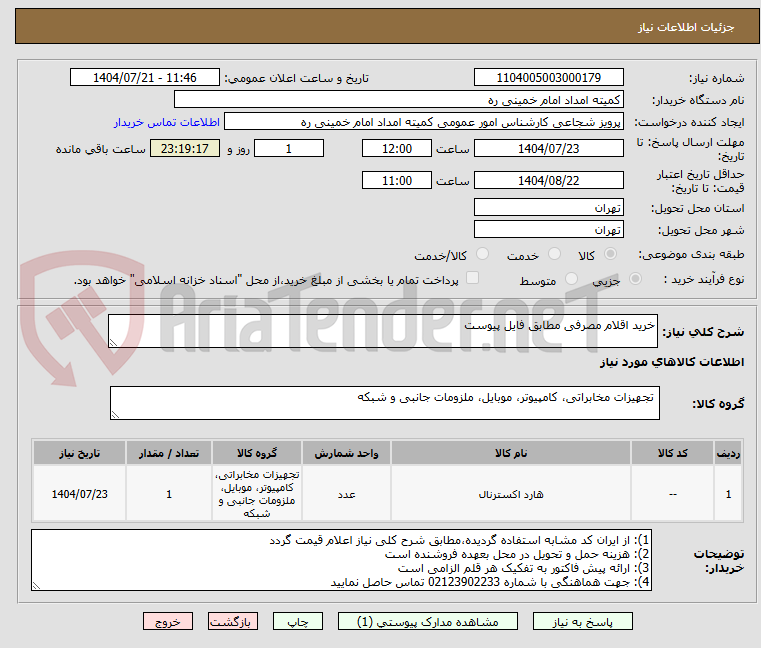Click the remaining time 23:19:17 field
This screenshot has width=761, height=648.
pyautogui.click(x=184, y=149)
